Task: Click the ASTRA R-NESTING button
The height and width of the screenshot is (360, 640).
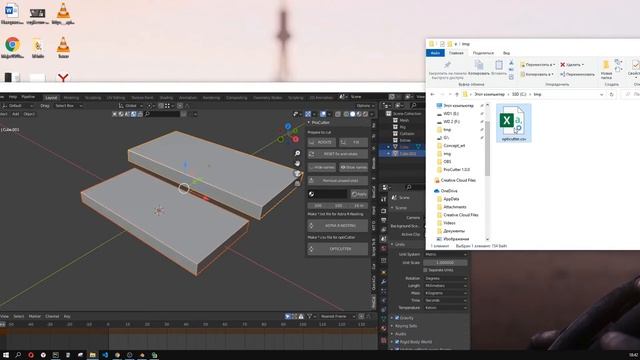Action: pos(338,226)
